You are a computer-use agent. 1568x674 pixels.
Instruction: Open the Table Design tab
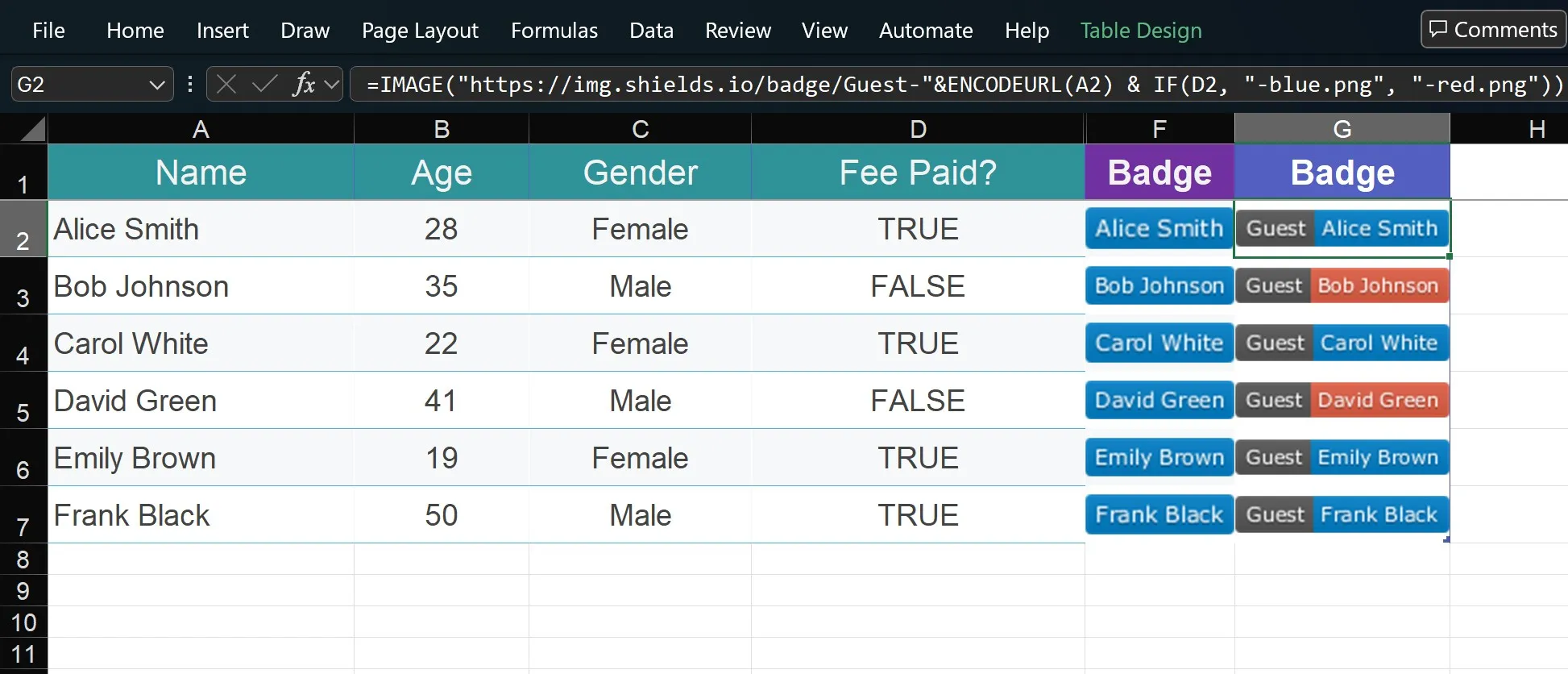tap(1141, 31)
